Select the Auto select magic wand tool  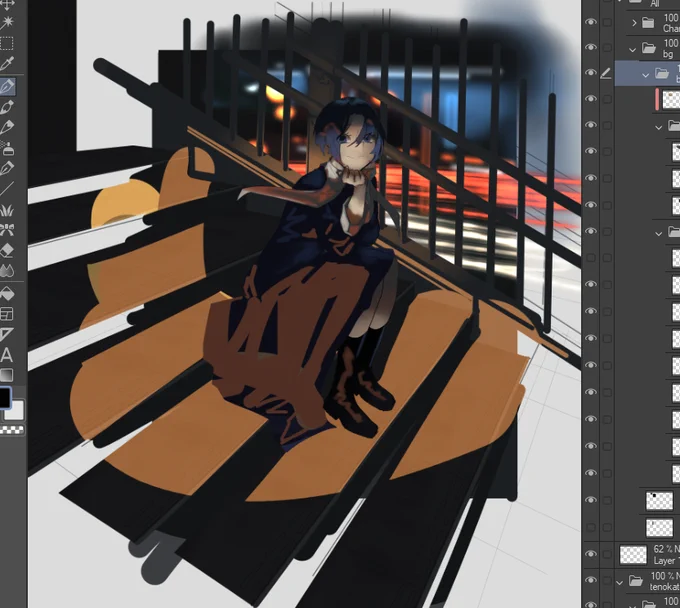coord(7,23)
